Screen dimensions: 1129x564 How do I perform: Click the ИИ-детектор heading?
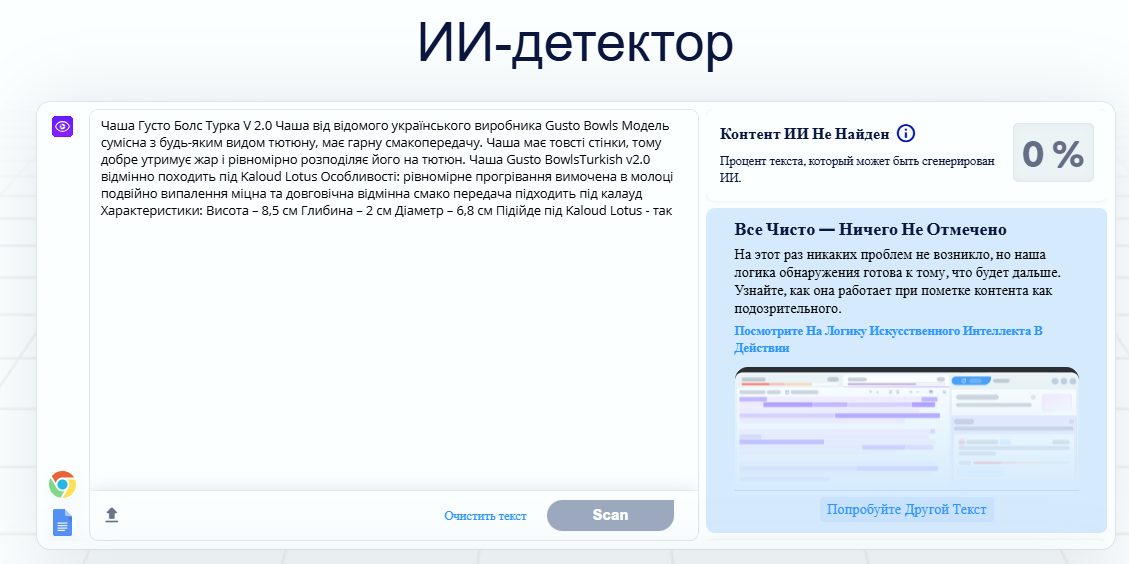575,44
